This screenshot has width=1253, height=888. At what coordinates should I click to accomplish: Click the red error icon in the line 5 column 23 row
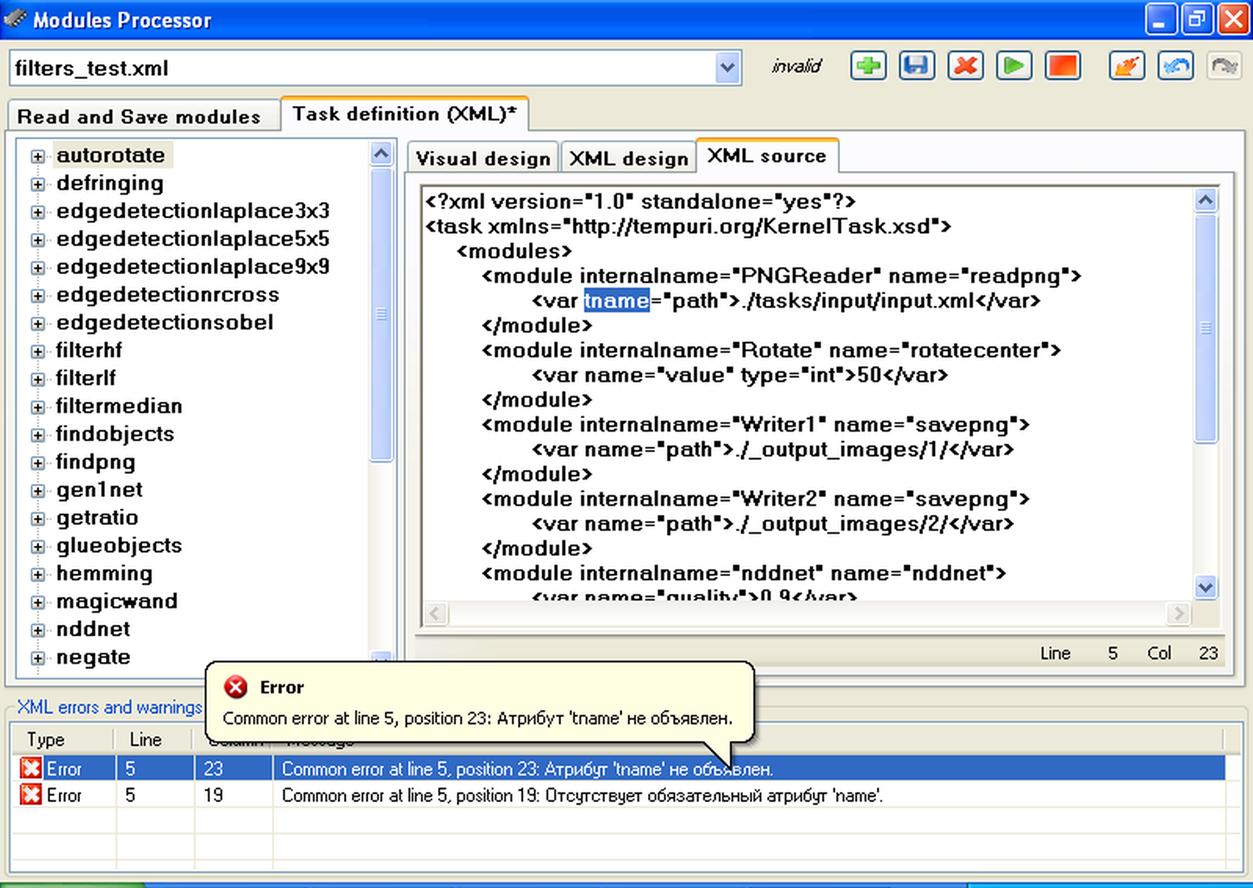[32, 769]
